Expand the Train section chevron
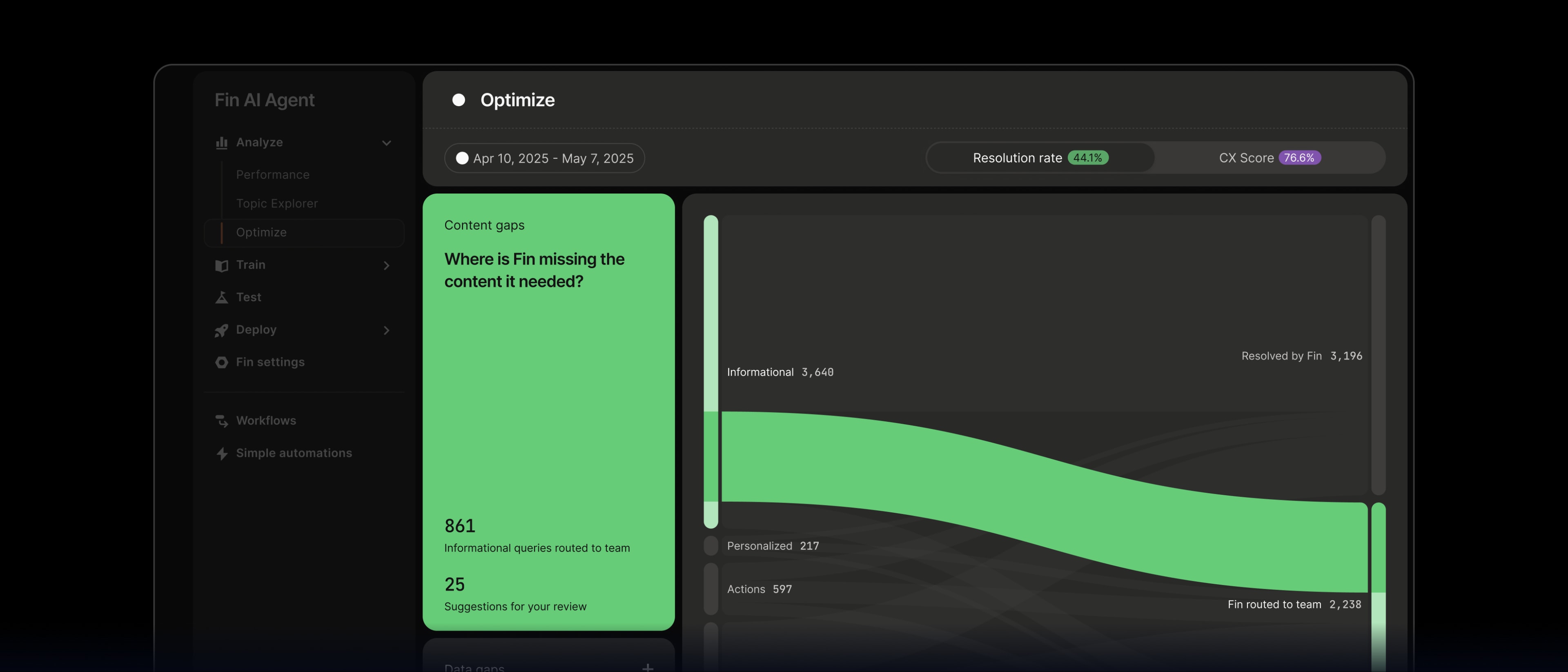This screenshot has width=1568, height=672. (387, 265)
